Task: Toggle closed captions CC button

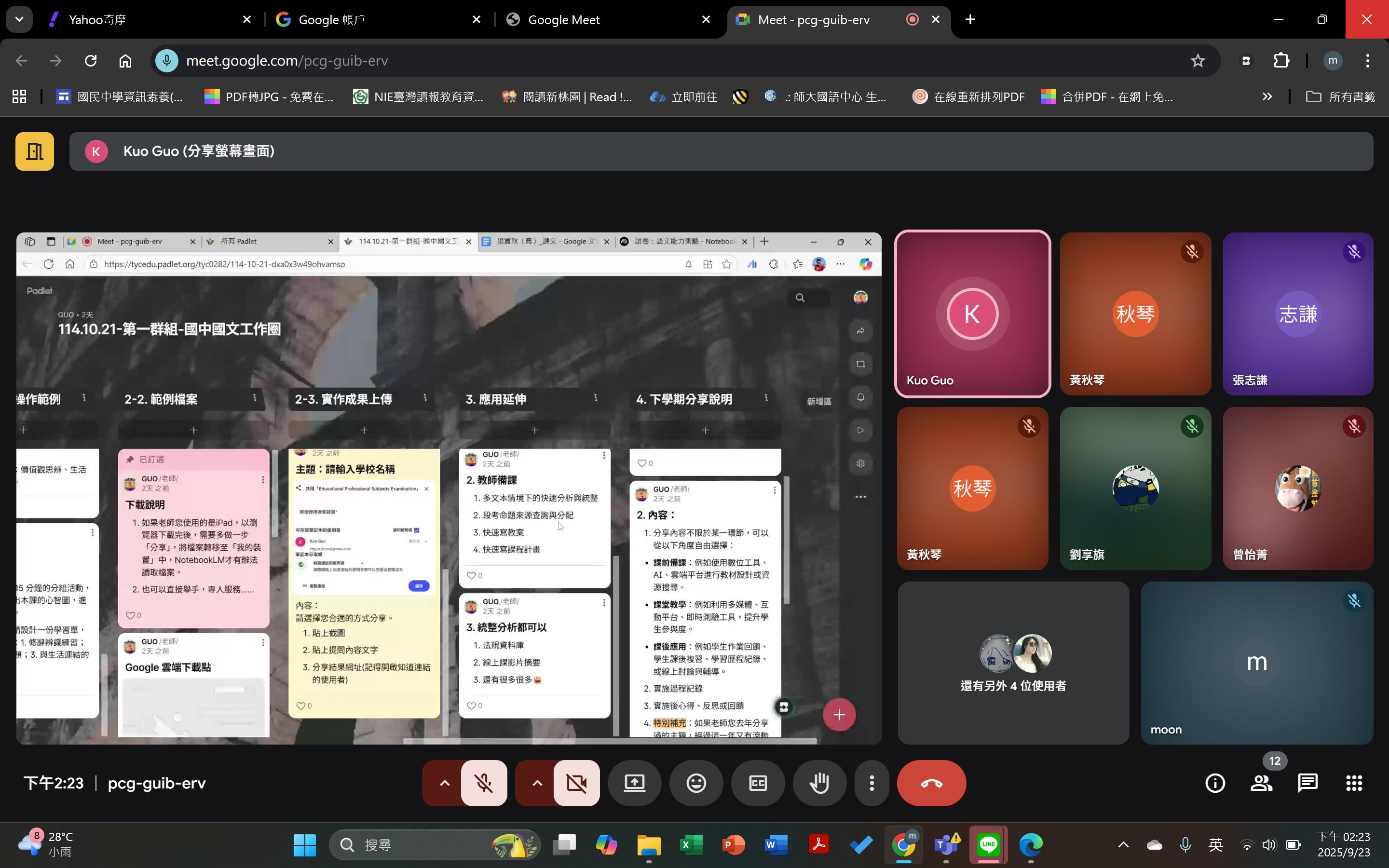Action: [x=758, y=783]
